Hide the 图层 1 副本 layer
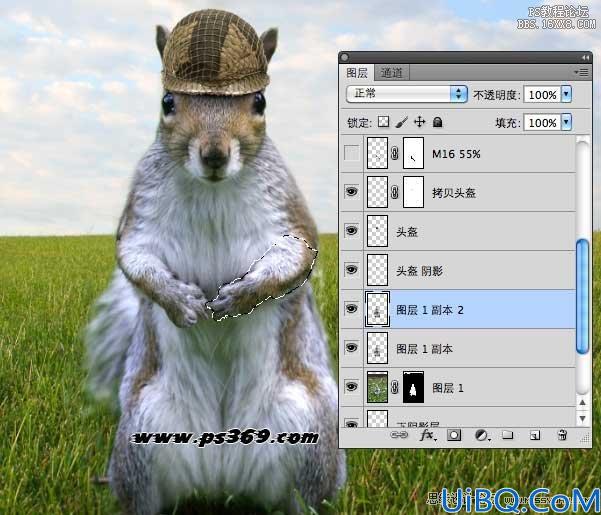The width and height of the screenshot is (601, 515). coord(351,348)
